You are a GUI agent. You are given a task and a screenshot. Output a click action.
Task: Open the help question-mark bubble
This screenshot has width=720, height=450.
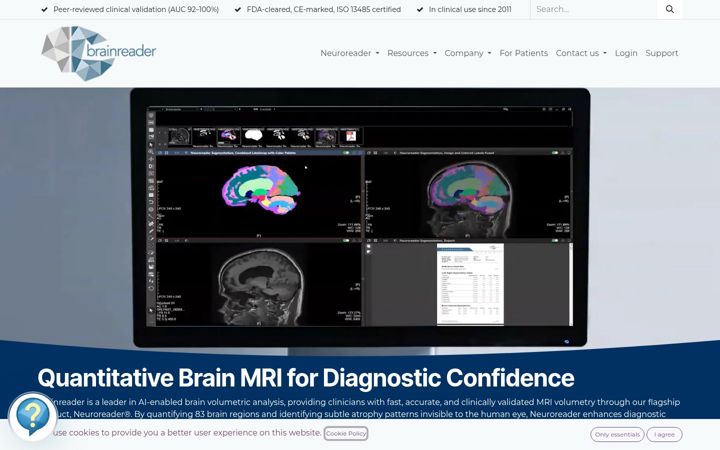[33, 416]
